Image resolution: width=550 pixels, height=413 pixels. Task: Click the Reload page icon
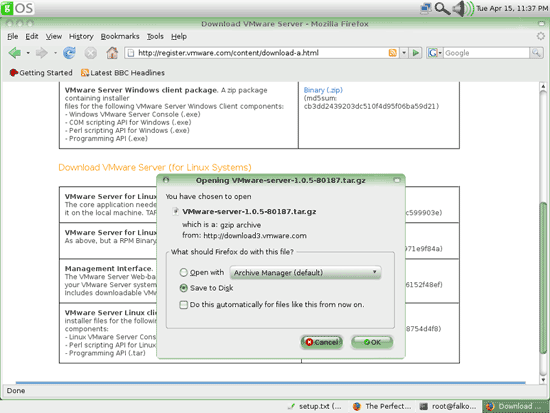point(69,53)
